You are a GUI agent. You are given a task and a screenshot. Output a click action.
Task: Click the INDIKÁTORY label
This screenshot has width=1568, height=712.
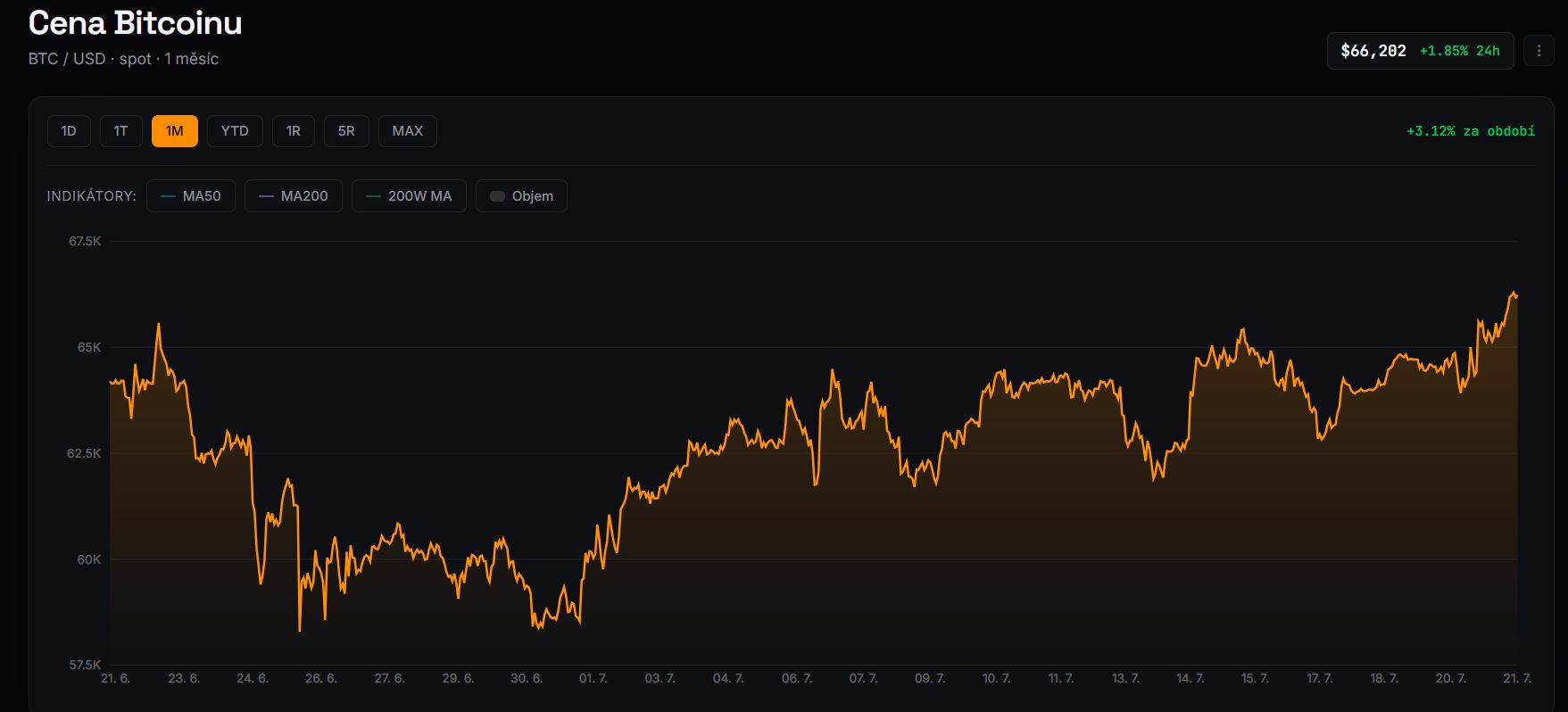[x=92, y=196]
